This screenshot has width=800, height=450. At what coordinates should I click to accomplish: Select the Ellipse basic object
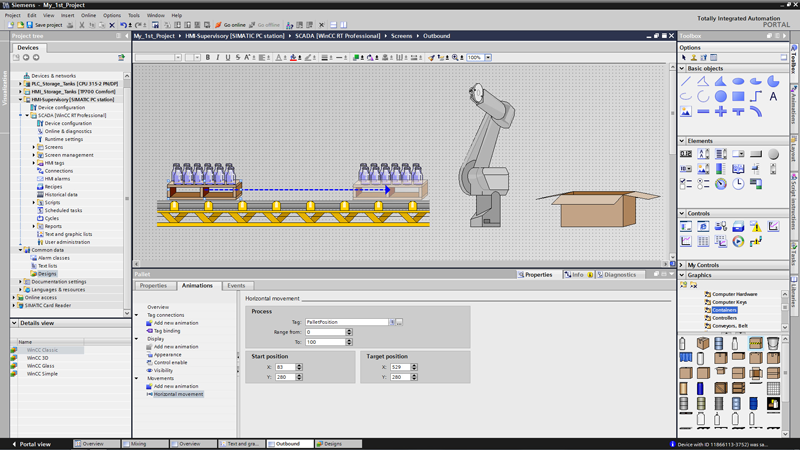click(x=738, y=81)
